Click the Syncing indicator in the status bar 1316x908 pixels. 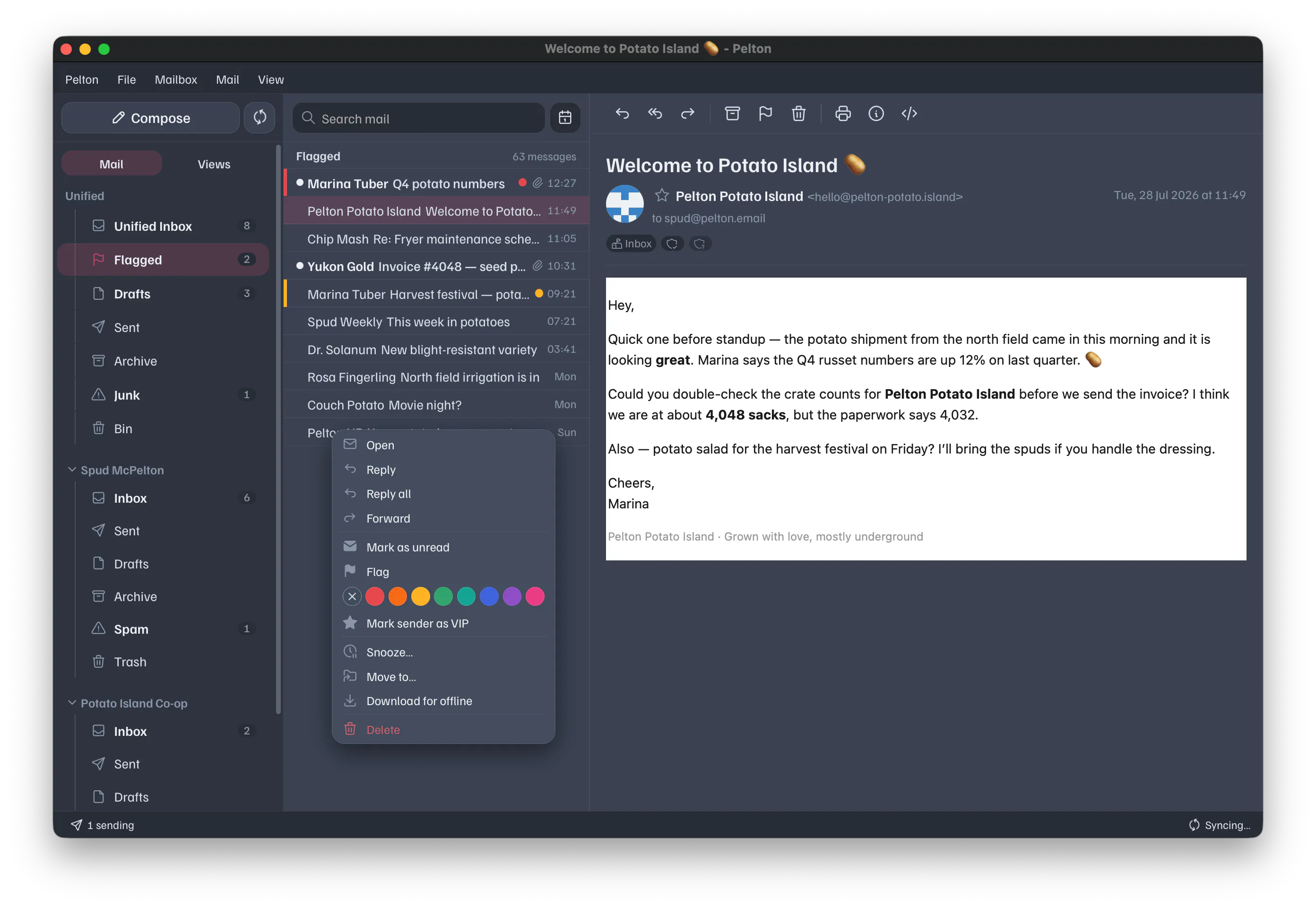click(1219, 825)
